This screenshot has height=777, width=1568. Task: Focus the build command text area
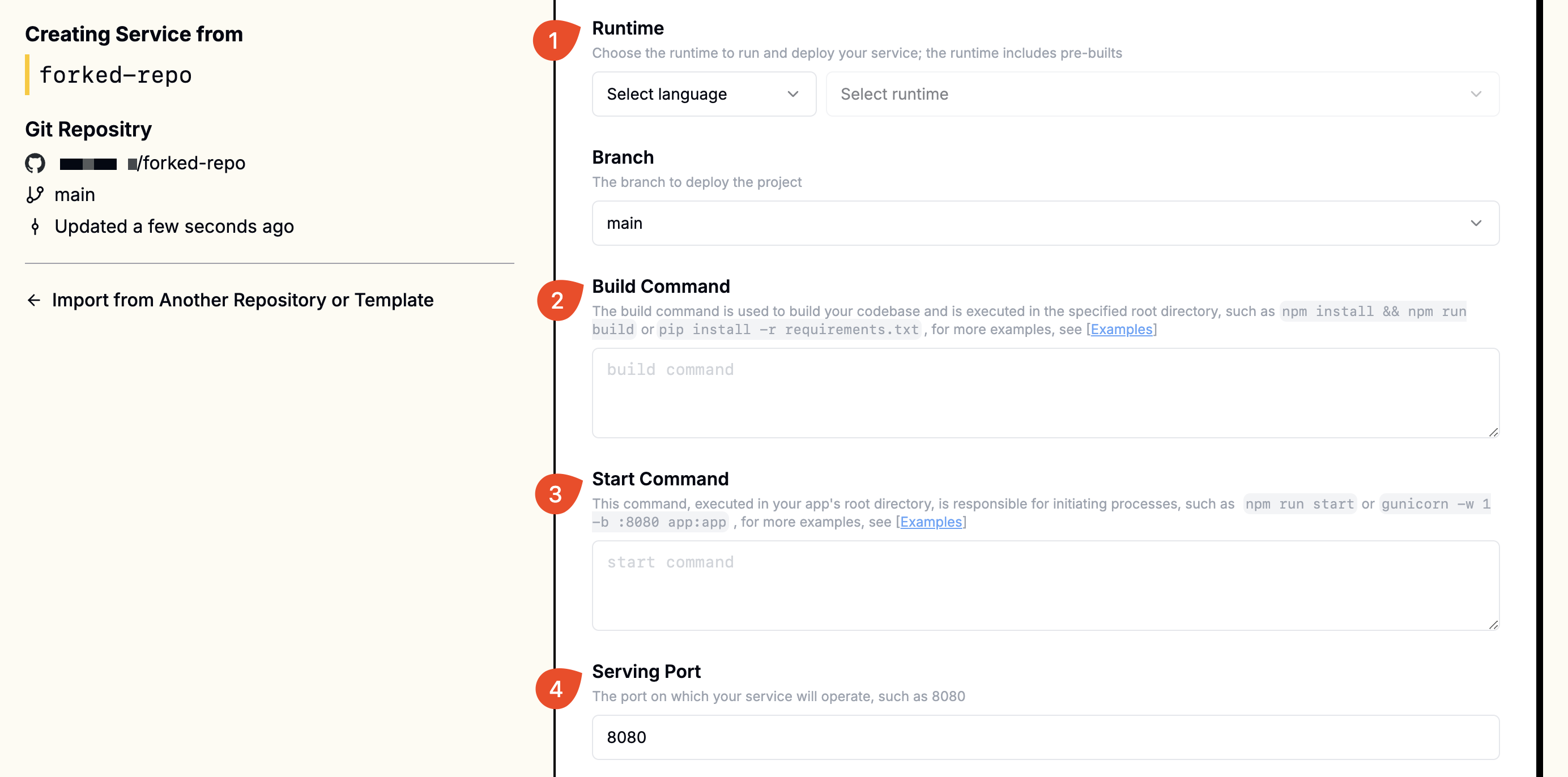(1045, 393)
